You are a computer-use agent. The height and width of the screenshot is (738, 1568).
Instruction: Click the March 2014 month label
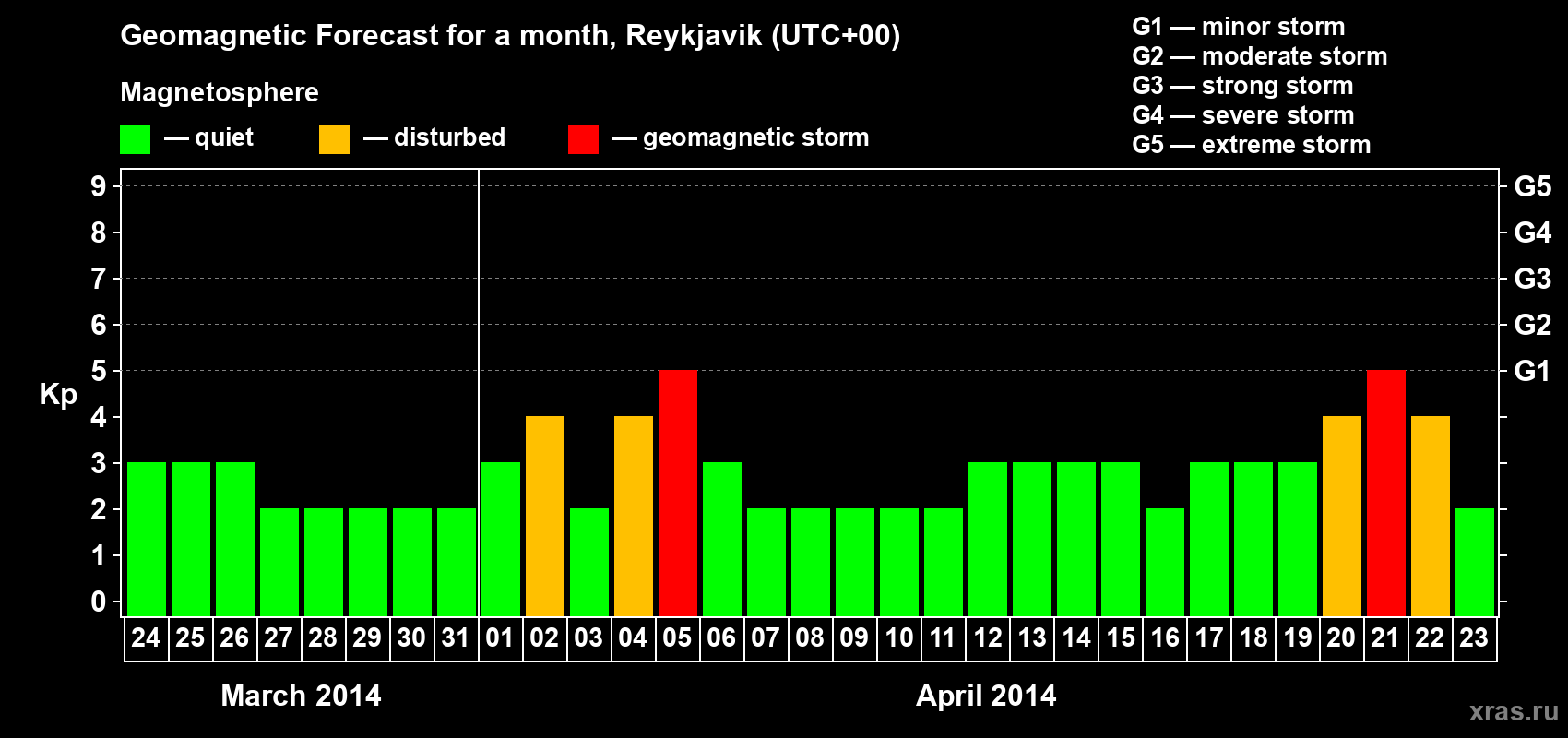(x=301, y=696)
